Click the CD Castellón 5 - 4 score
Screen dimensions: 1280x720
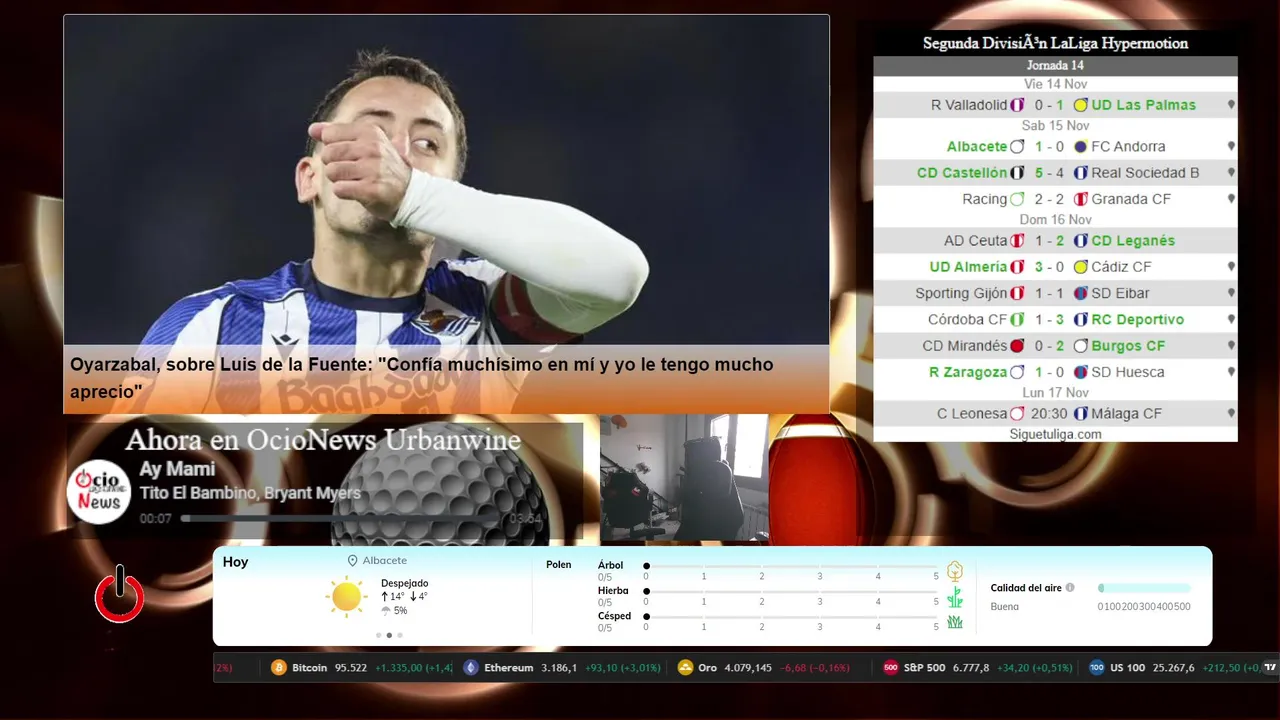[x=1049, y=173]
